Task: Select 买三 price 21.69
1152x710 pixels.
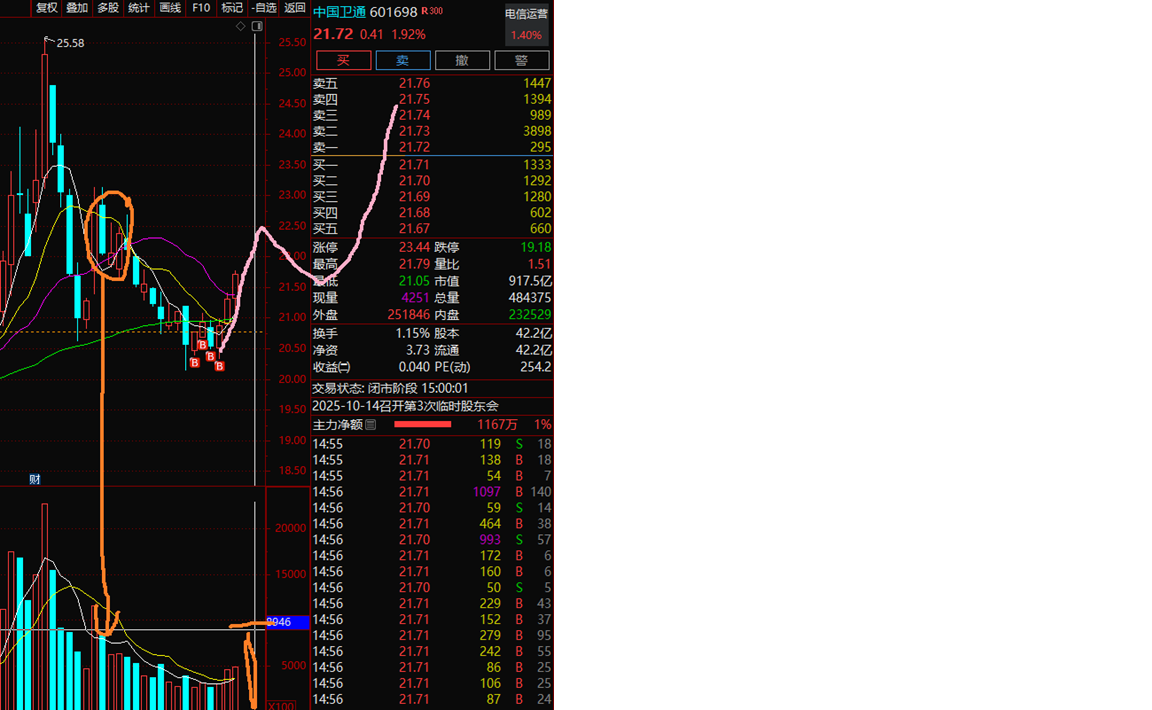Action: point(414,197)
